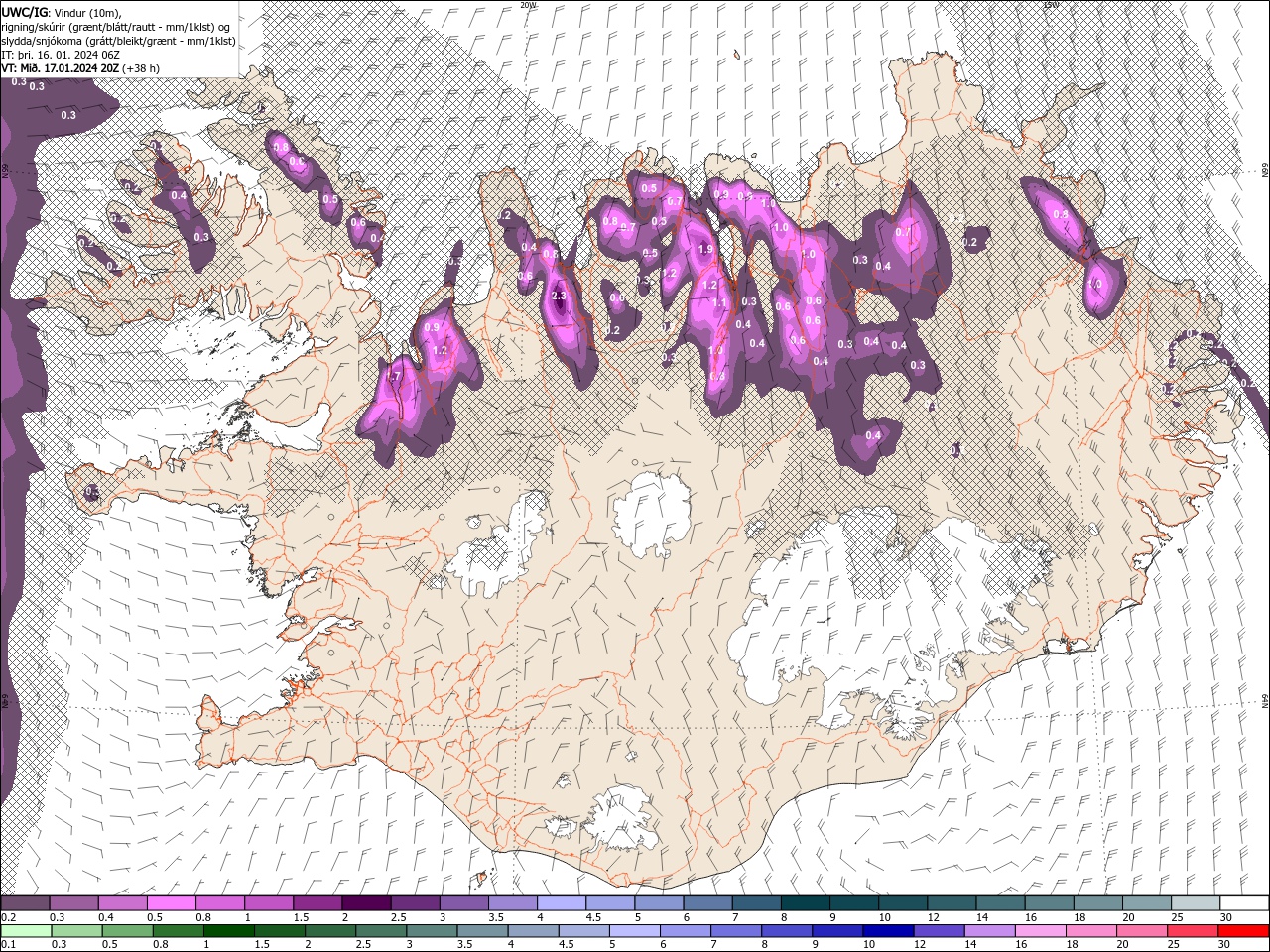1270x952 pixels.
Task: Click lower legend swatch between 3 and 3.5
Action: pyautogui.click(x=432, y=931)
